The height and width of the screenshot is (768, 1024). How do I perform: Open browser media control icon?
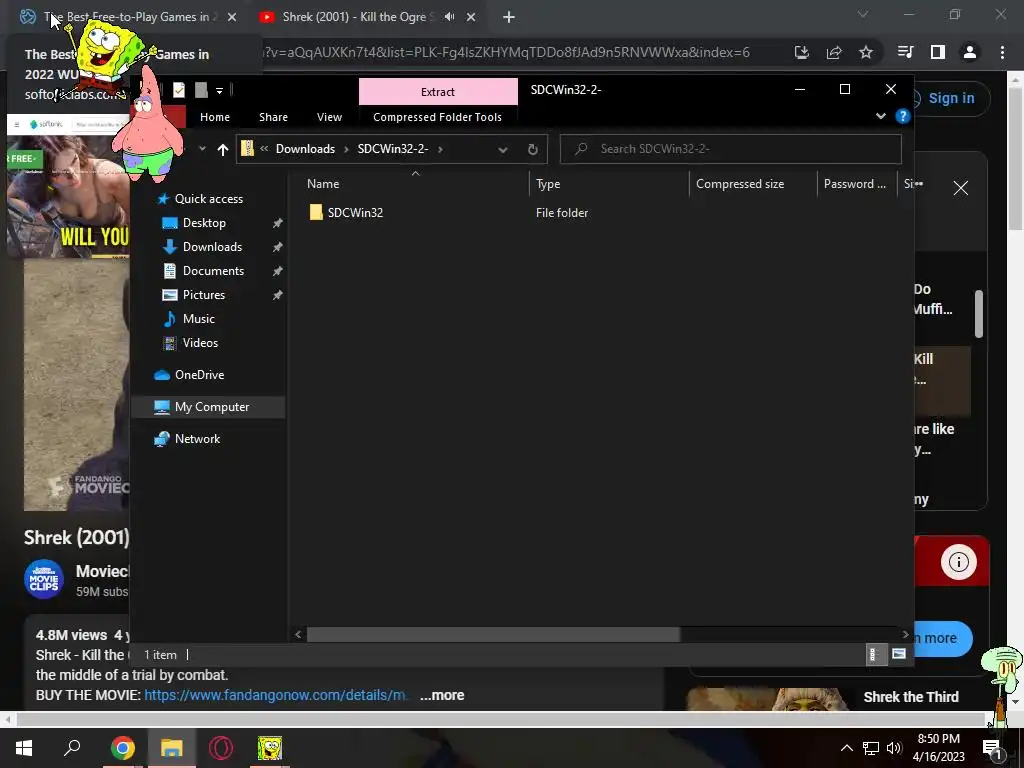pyautogui.click(x=906, y=52)
